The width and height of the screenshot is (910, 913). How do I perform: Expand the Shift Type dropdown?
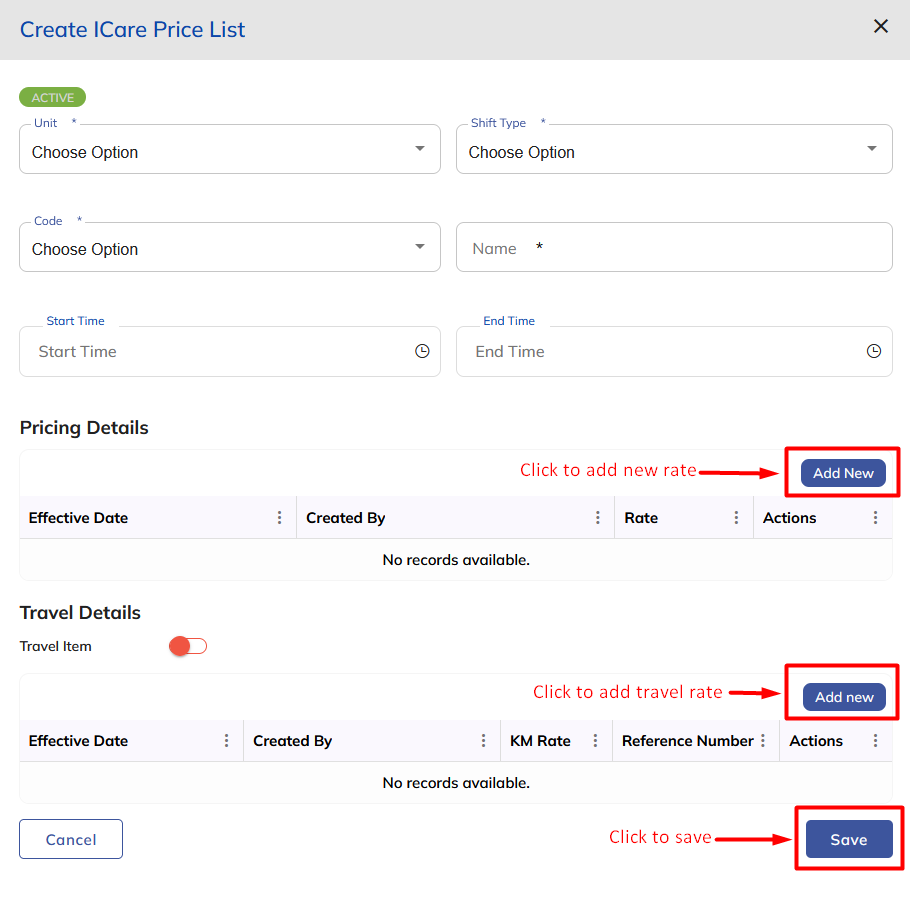(x=674, y=150)
